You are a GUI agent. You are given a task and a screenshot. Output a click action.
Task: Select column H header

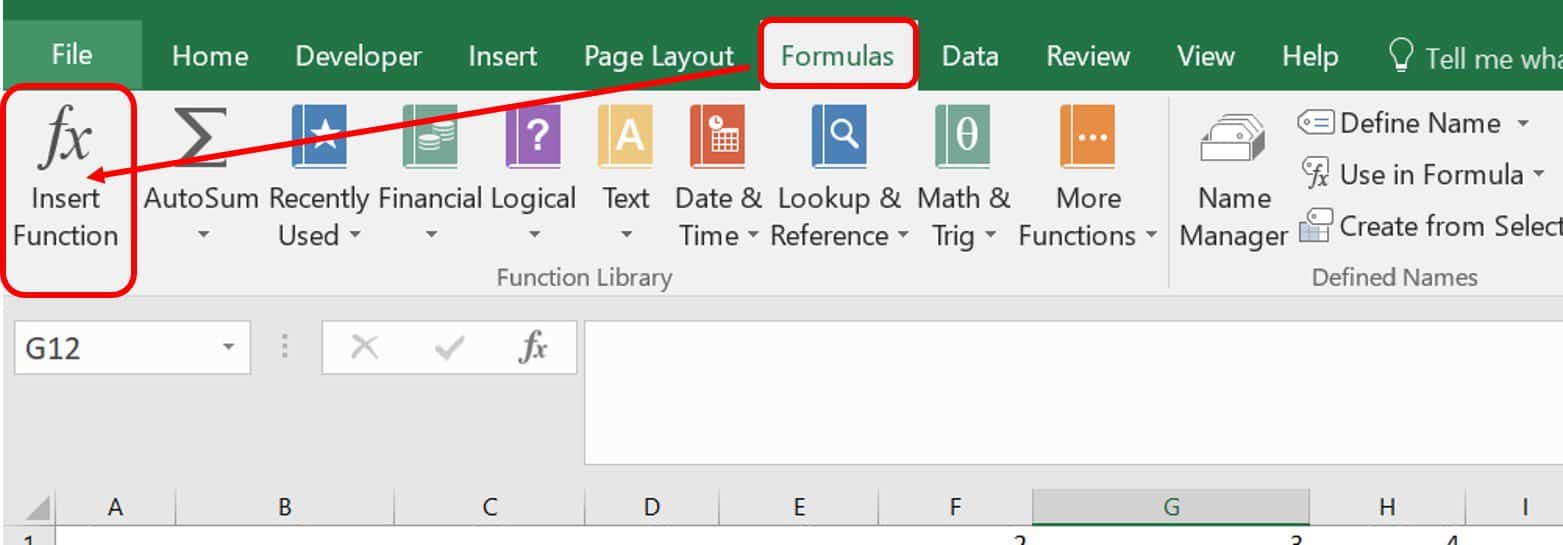point(1387,508)
